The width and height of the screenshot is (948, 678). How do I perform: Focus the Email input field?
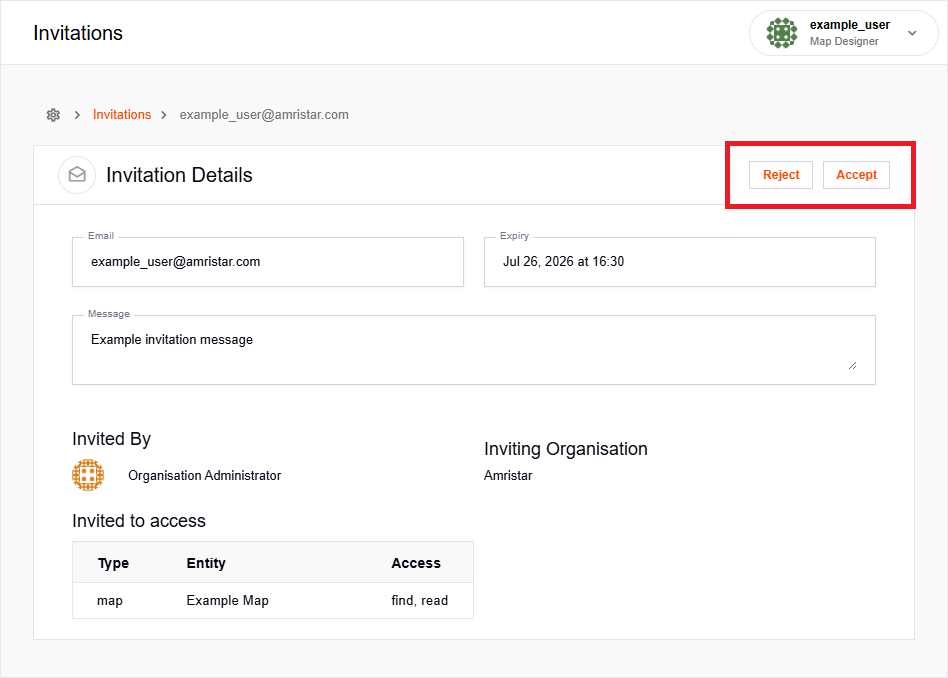(268, 262)
